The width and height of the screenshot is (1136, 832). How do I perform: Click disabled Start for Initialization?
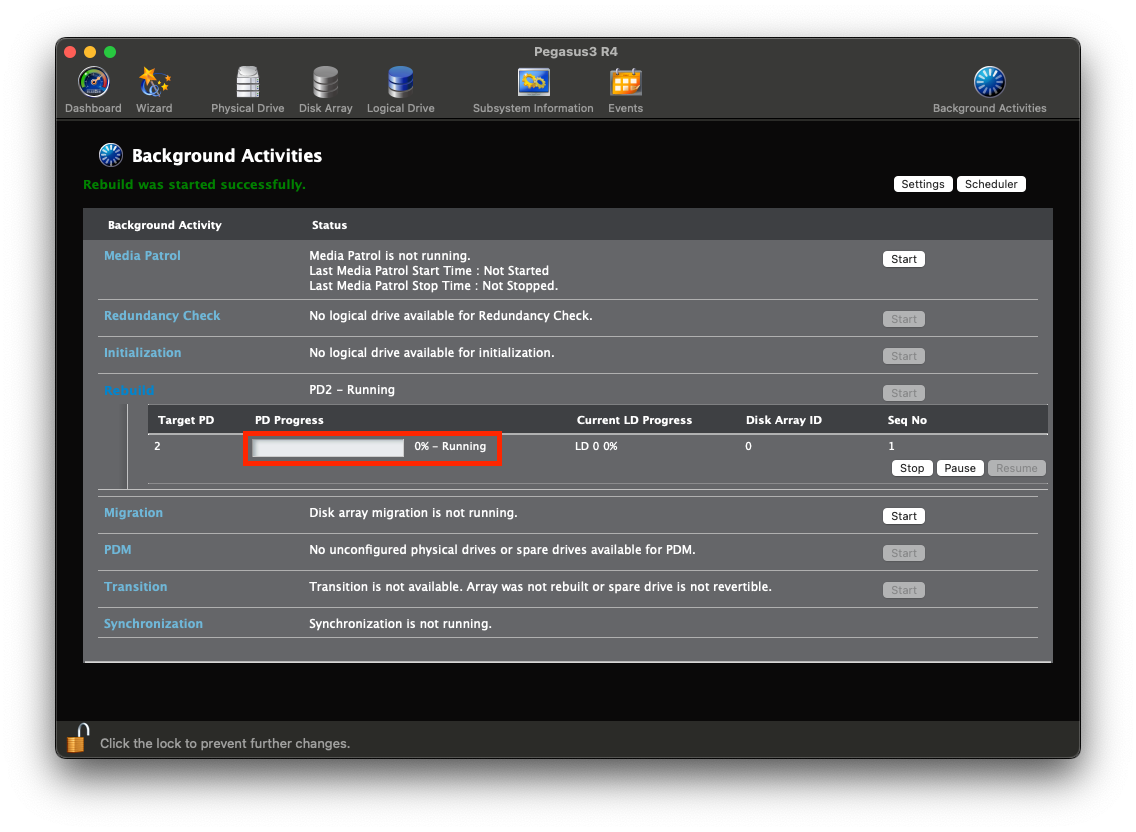tap(903, 356)
